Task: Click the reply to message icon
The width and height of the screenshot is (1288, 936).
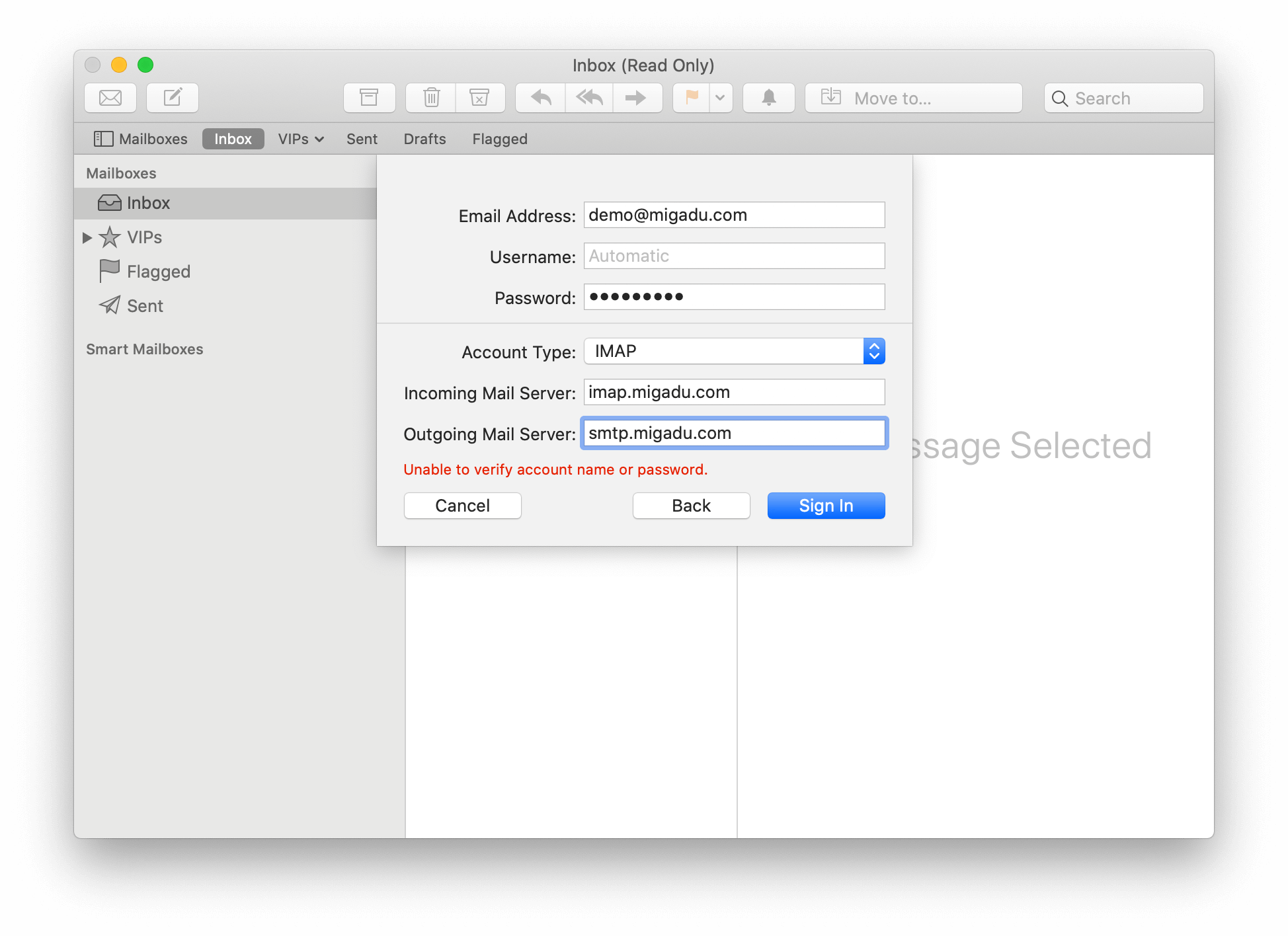Action: (541, 97)
